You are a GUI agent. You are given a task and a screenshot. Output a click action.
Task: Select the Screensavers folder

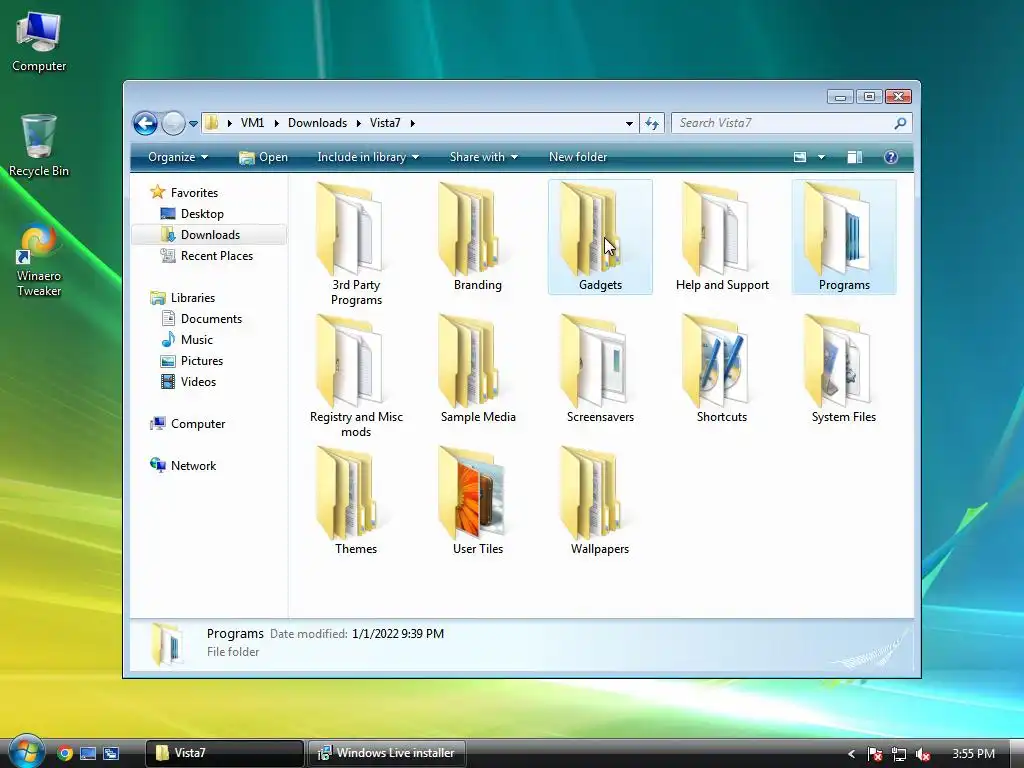[x=600, y=369]
